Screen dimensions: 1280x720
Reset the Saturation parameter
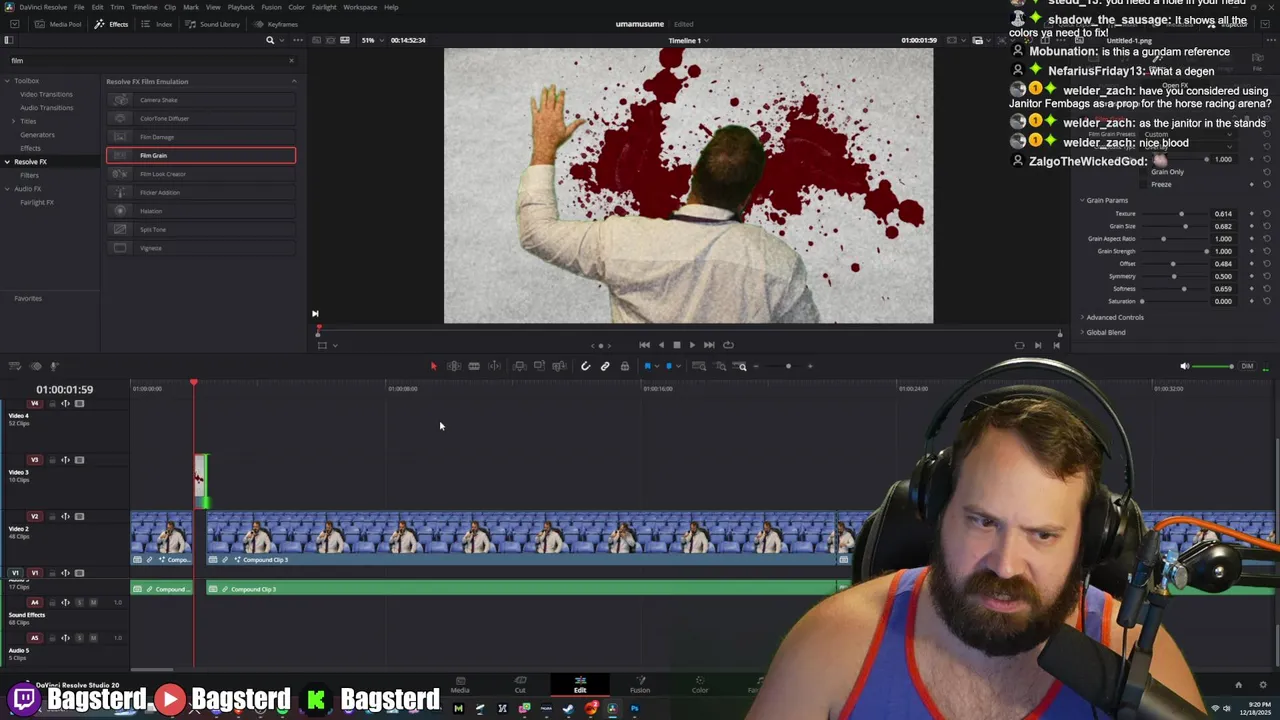1266,301
